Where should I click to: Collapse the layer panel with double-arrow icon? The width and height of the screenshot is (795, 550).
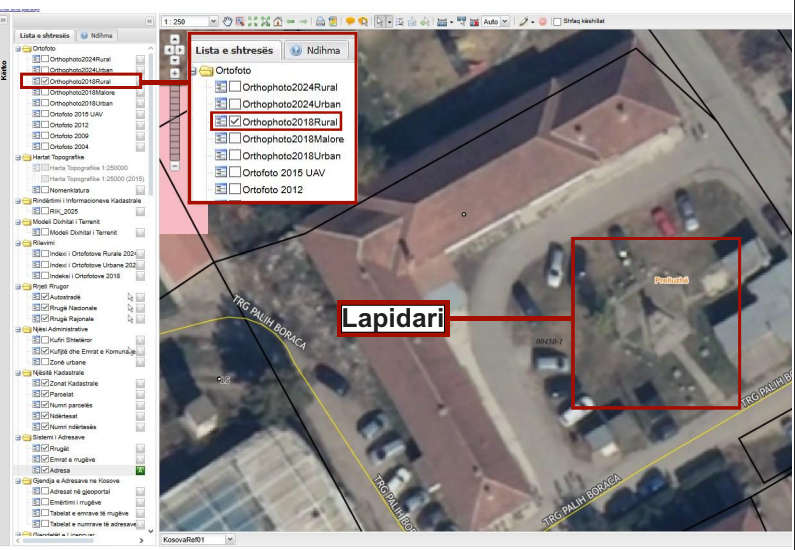[150, 20]
